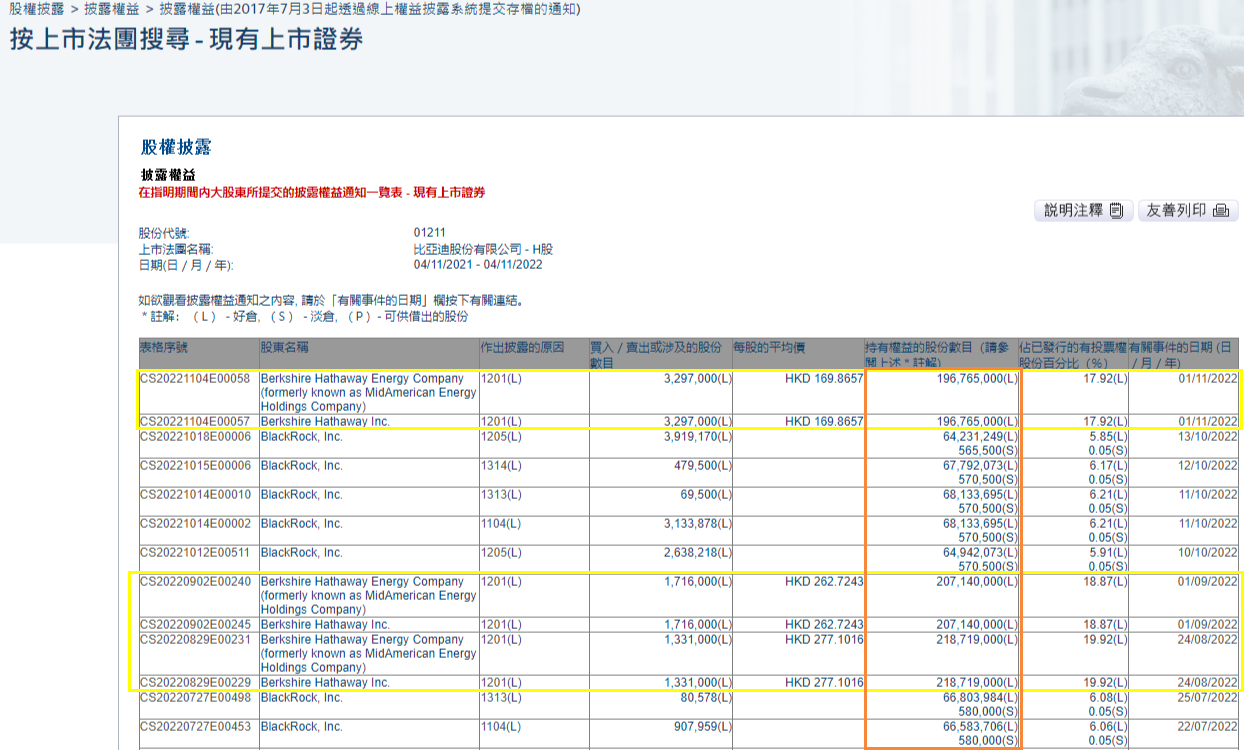Image resolution: width=1244 pixels, height=750 pixels.
Task: Open BlackRock, Inc. in row CS20220727E00498
Action: click(301, 698)
